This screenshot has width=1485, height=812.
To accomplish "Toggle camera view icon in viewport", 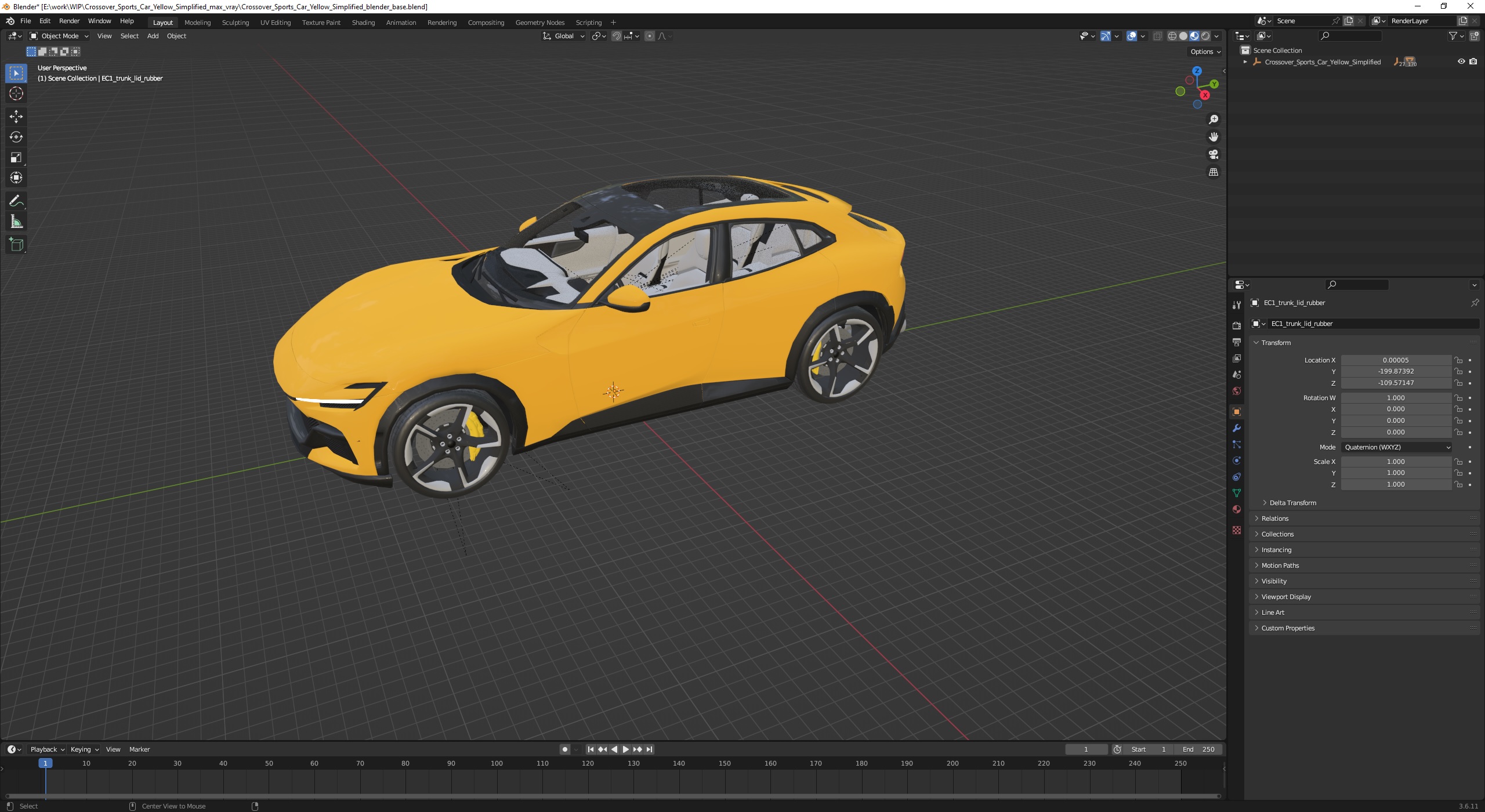I will click(1213, 155).
